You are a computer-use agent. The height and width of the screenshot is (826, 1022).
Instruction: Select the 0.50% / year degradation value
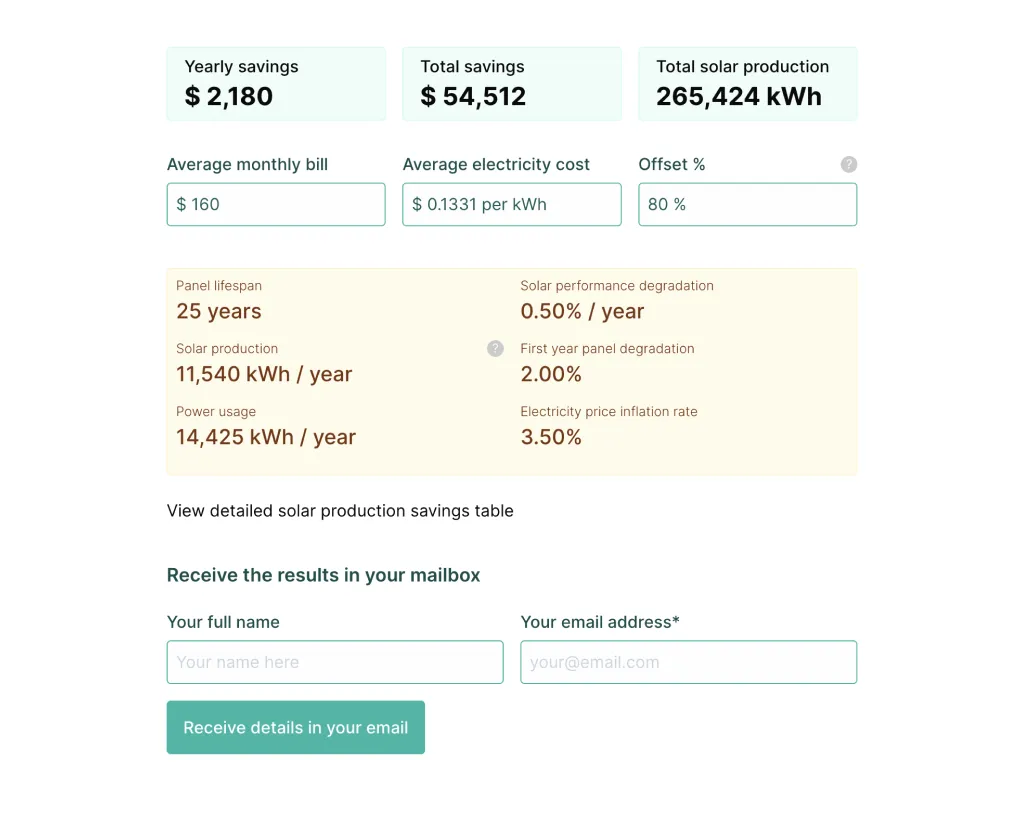(582, 312)
